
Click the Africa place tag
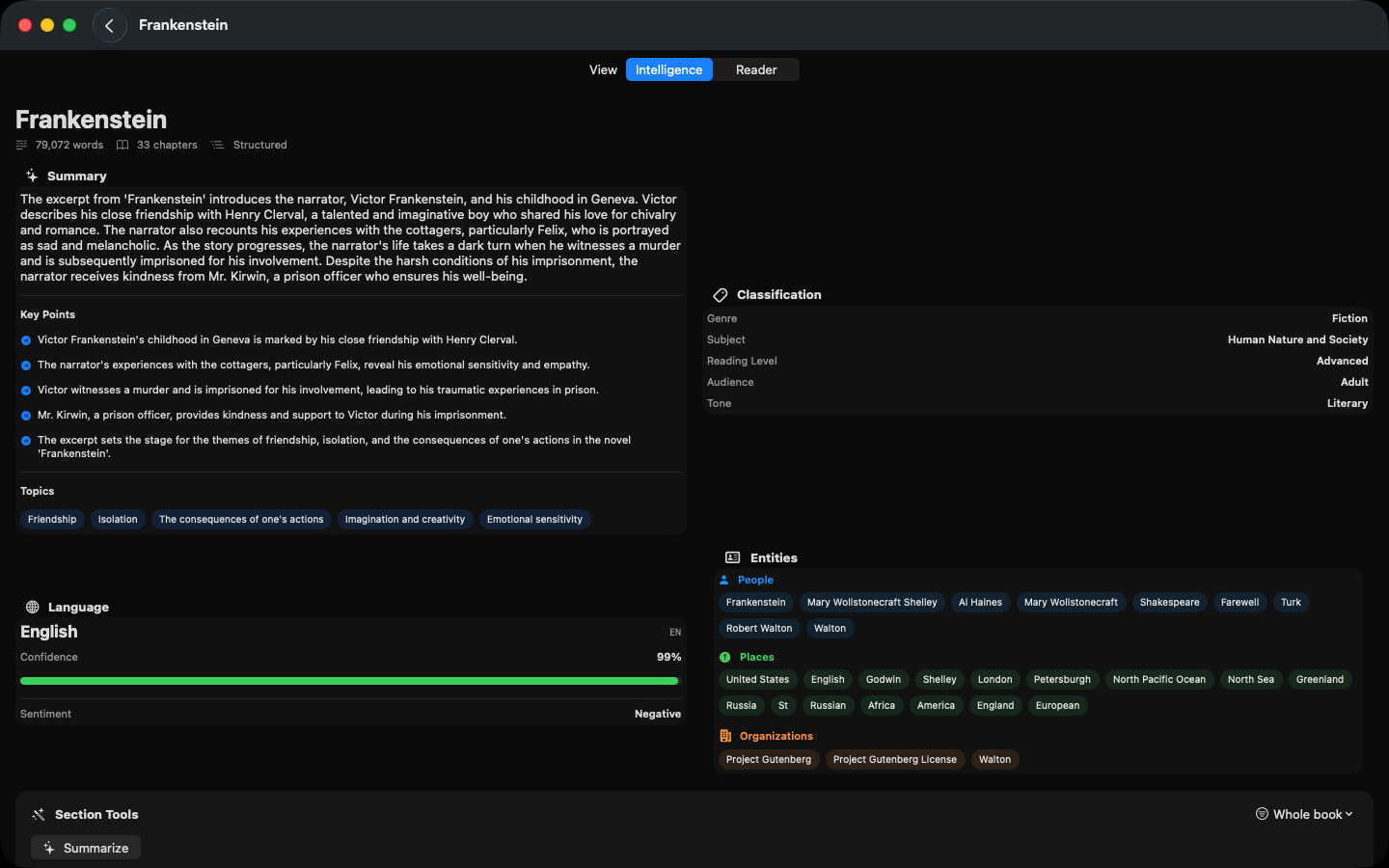coord(882,705)
